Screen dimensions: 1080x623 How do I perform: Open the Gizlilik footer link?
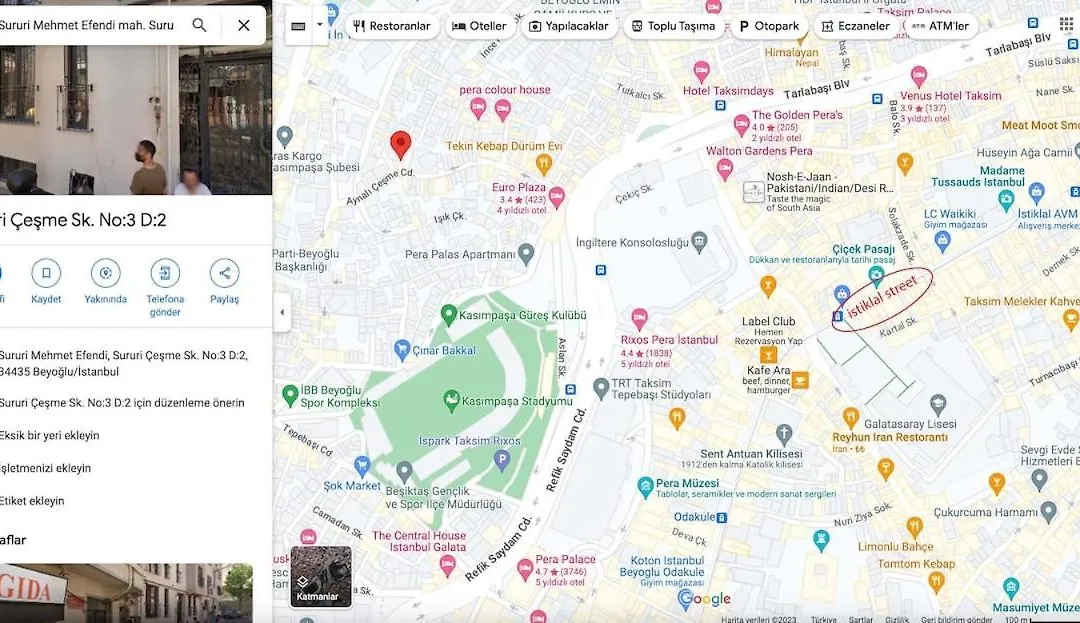(896, 620)
